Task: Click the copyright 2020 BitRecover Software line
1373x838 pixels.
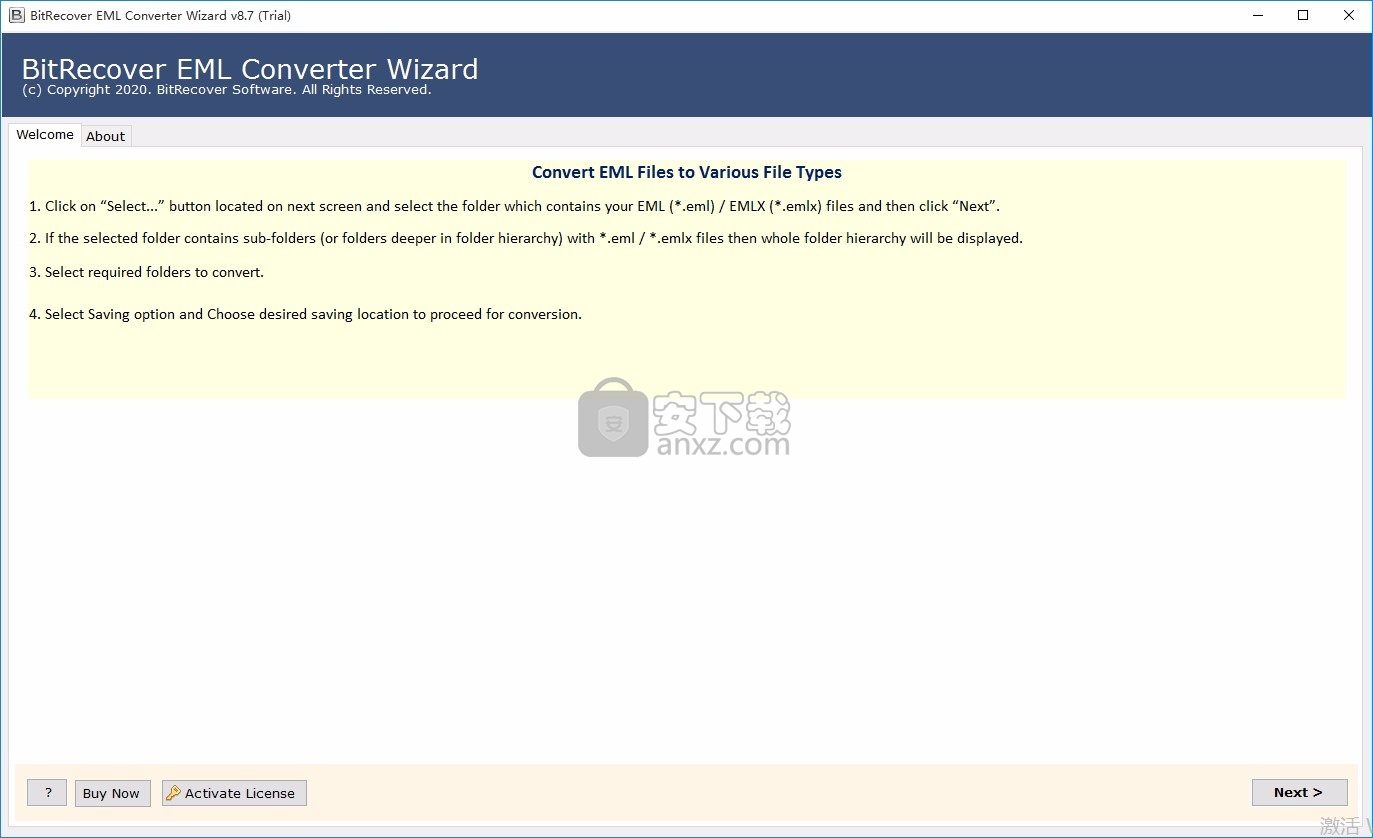Action: coord(226,90)
